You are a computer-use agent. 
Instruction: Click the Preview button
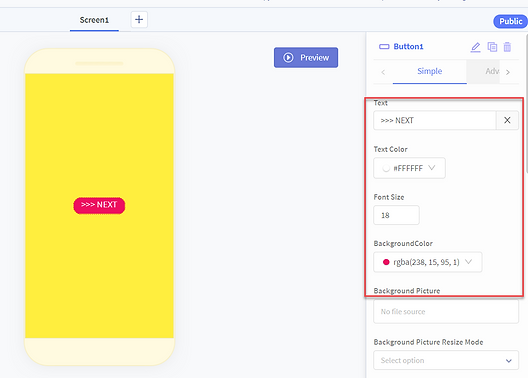[306, 58]
